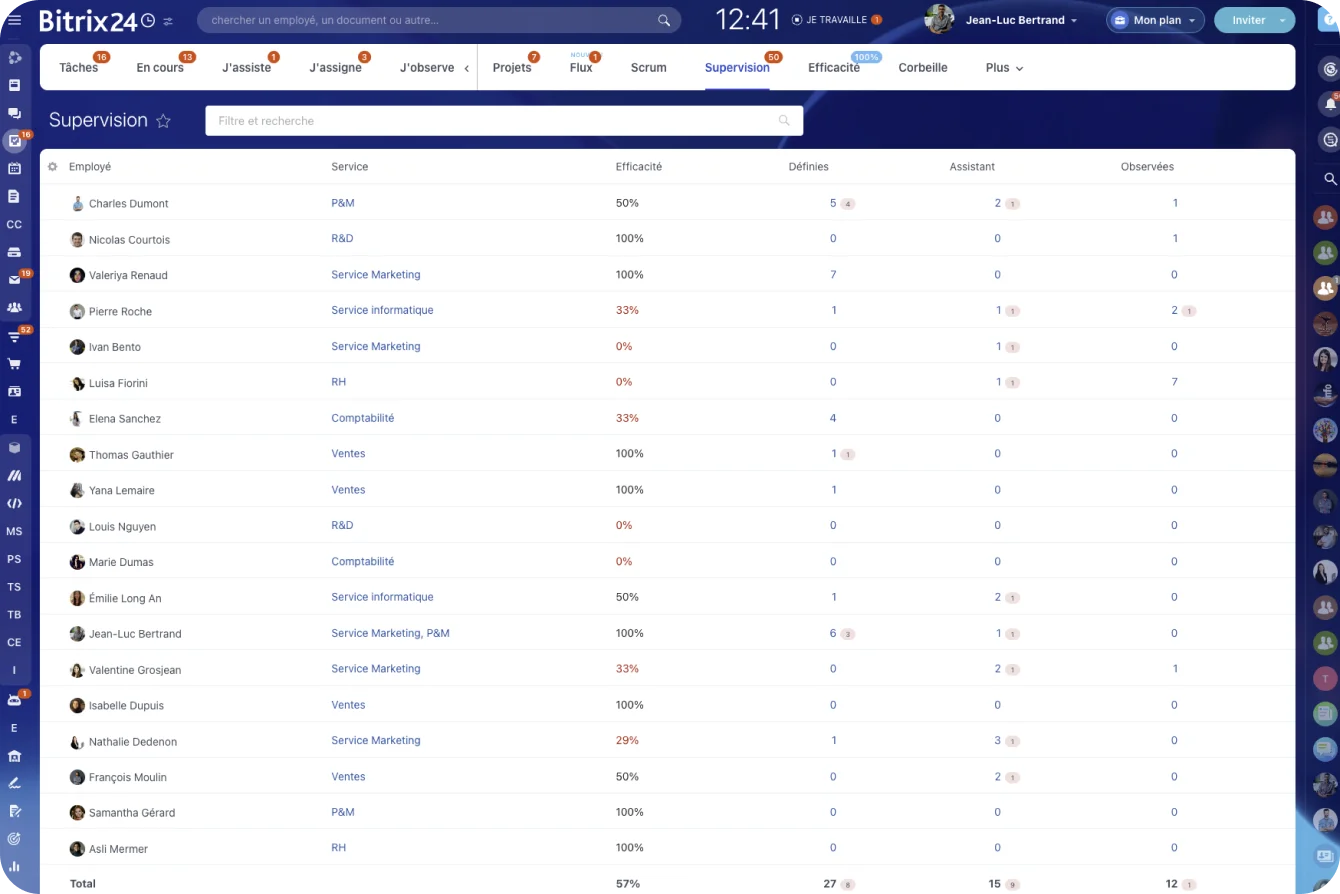This screenshot has height=894, width=1340.
Task: Open the Projets tab
Action: tap(512, 68)
